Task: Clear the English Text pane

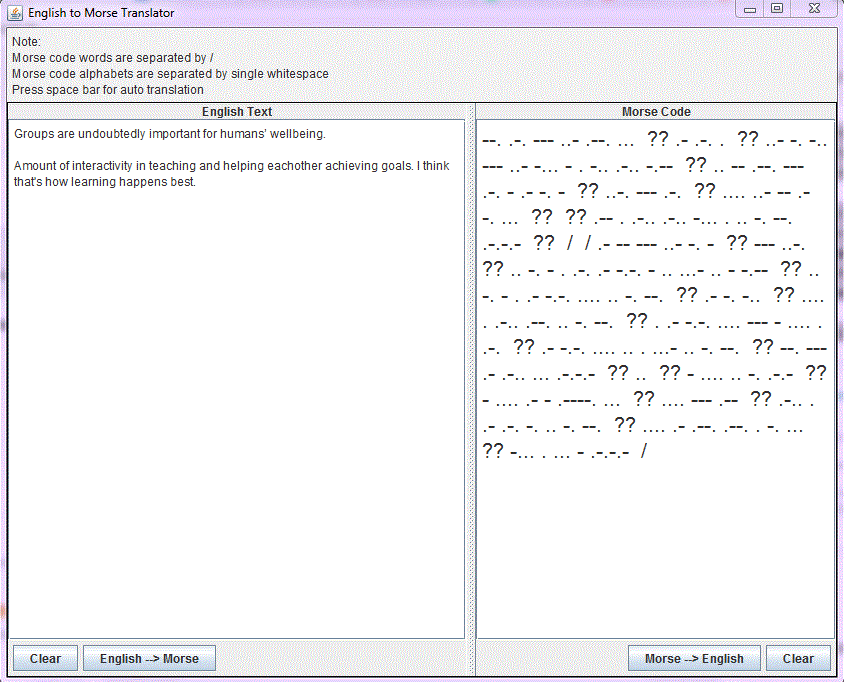Action: pos(45,658)
